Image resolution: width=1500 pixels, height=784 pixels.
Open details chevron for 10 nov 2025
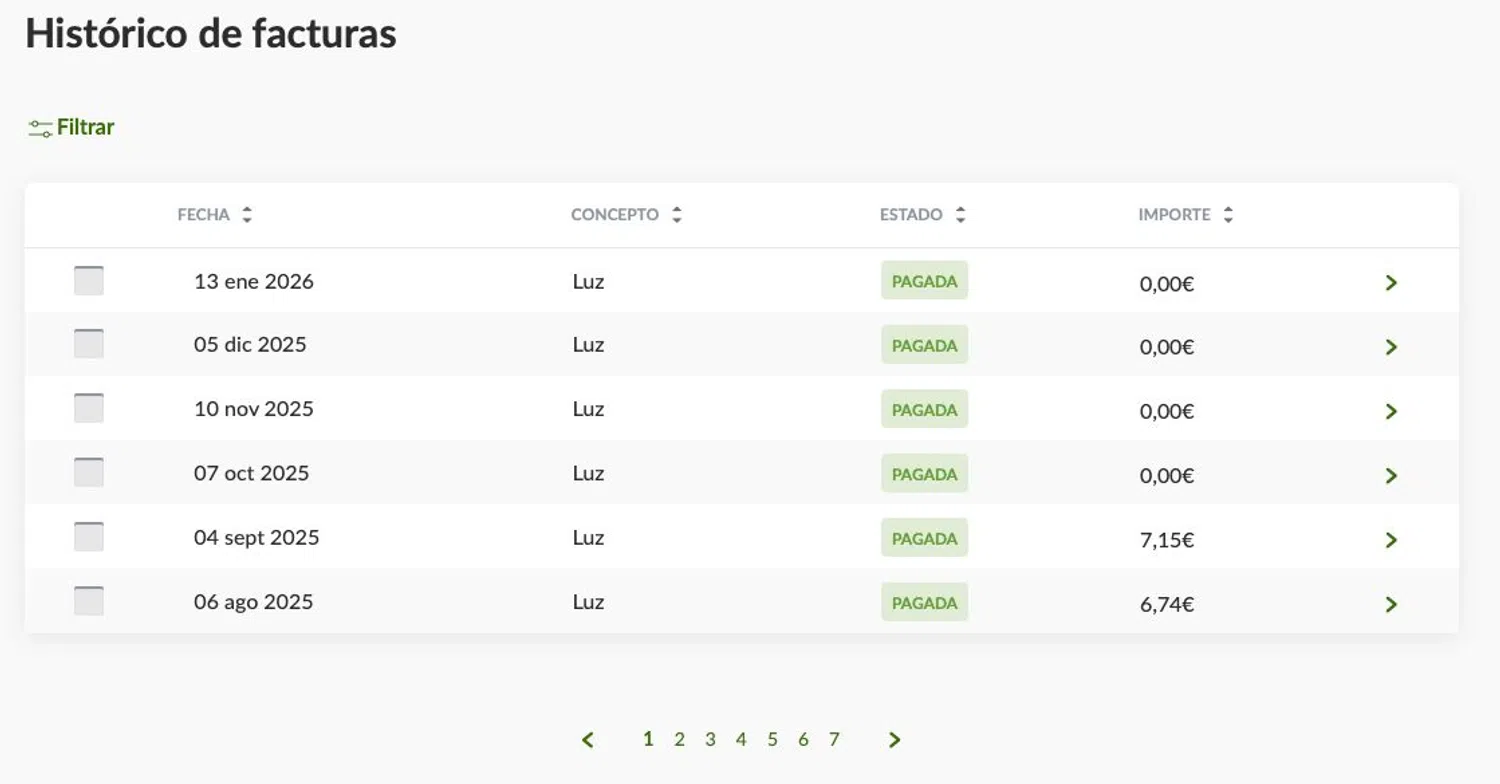[1391, 411]
